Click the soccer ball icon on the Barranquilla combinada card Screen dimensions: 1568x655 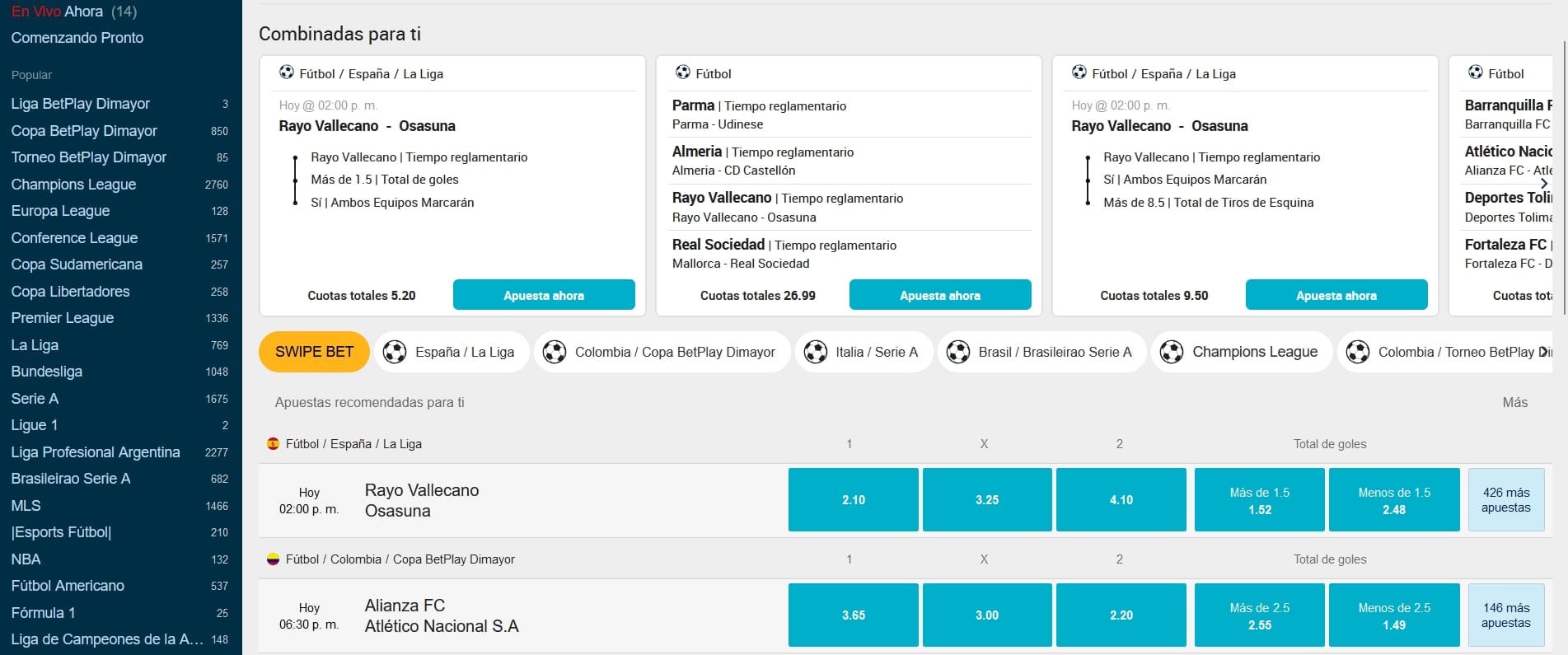(1476, 73)
